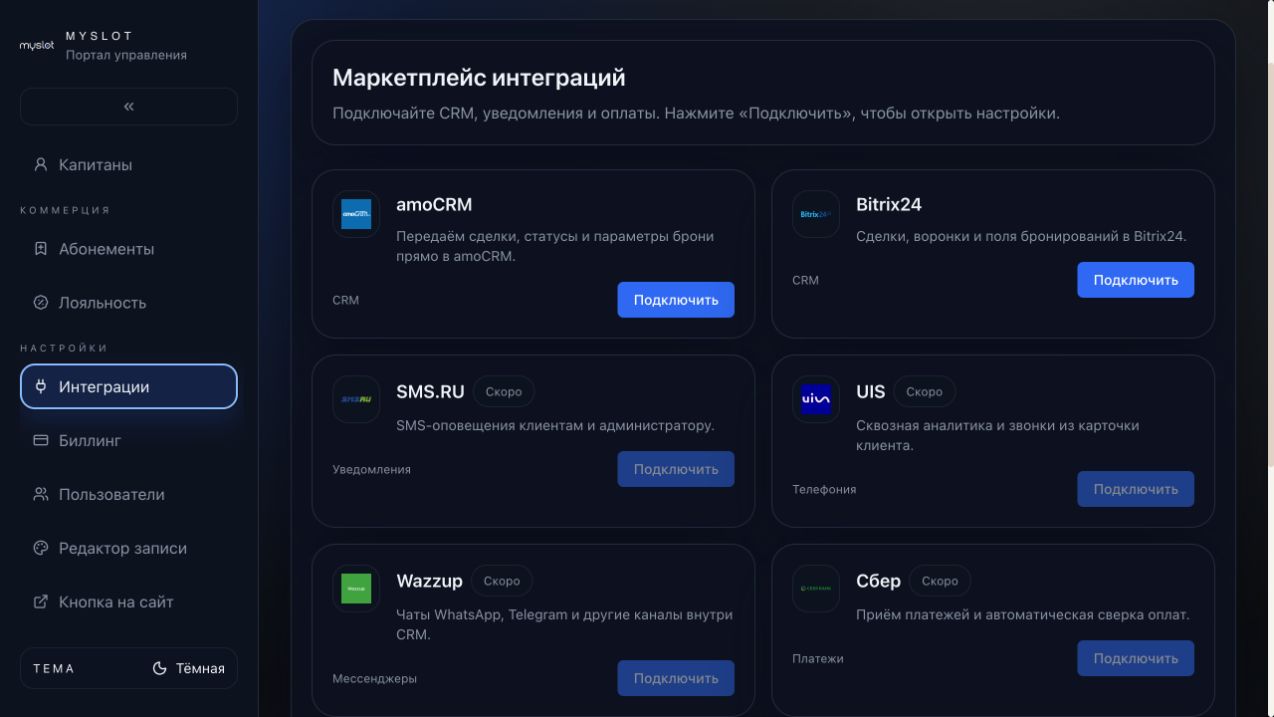Click the SMS.RU card title
Image resolution: width=1274 pixels, height=717 pixels.
click(430, 392)
